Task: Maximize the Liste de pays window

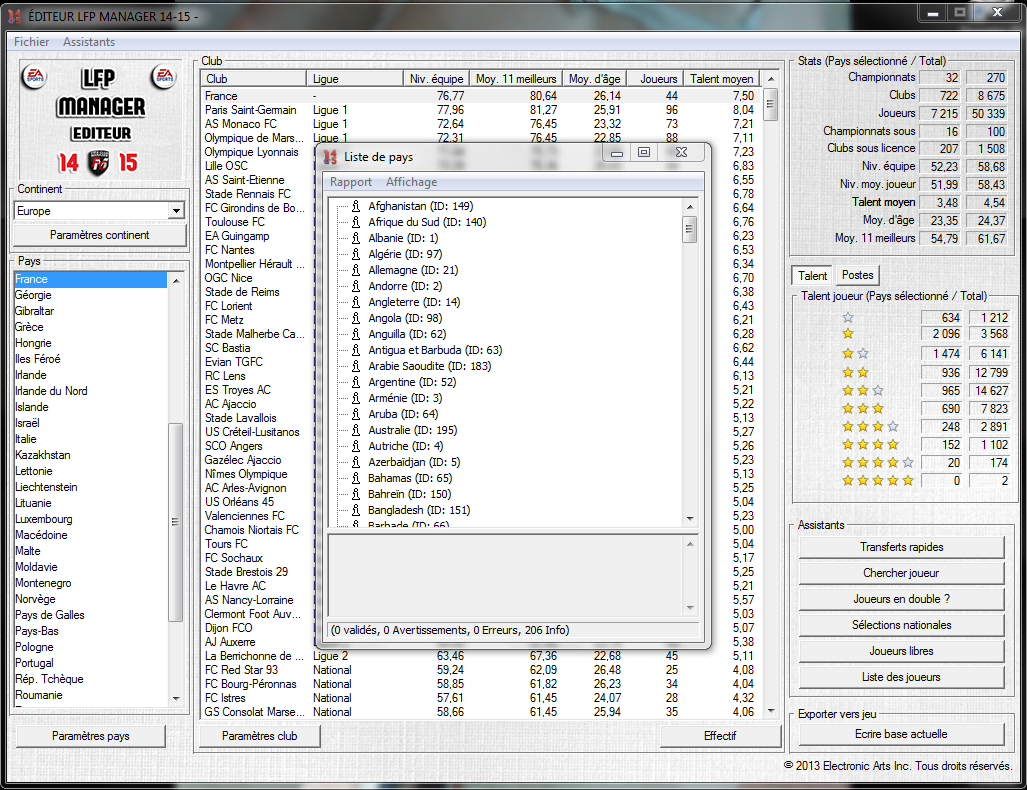Action: [x=644, y=153]
